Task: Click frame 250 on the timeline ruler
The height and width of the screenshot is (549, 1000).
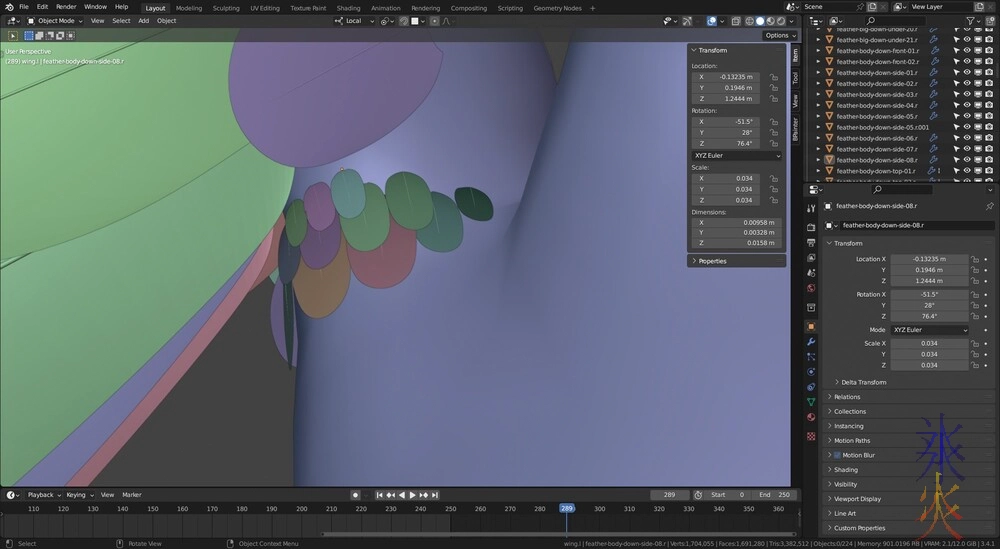Action: (450, 509)
